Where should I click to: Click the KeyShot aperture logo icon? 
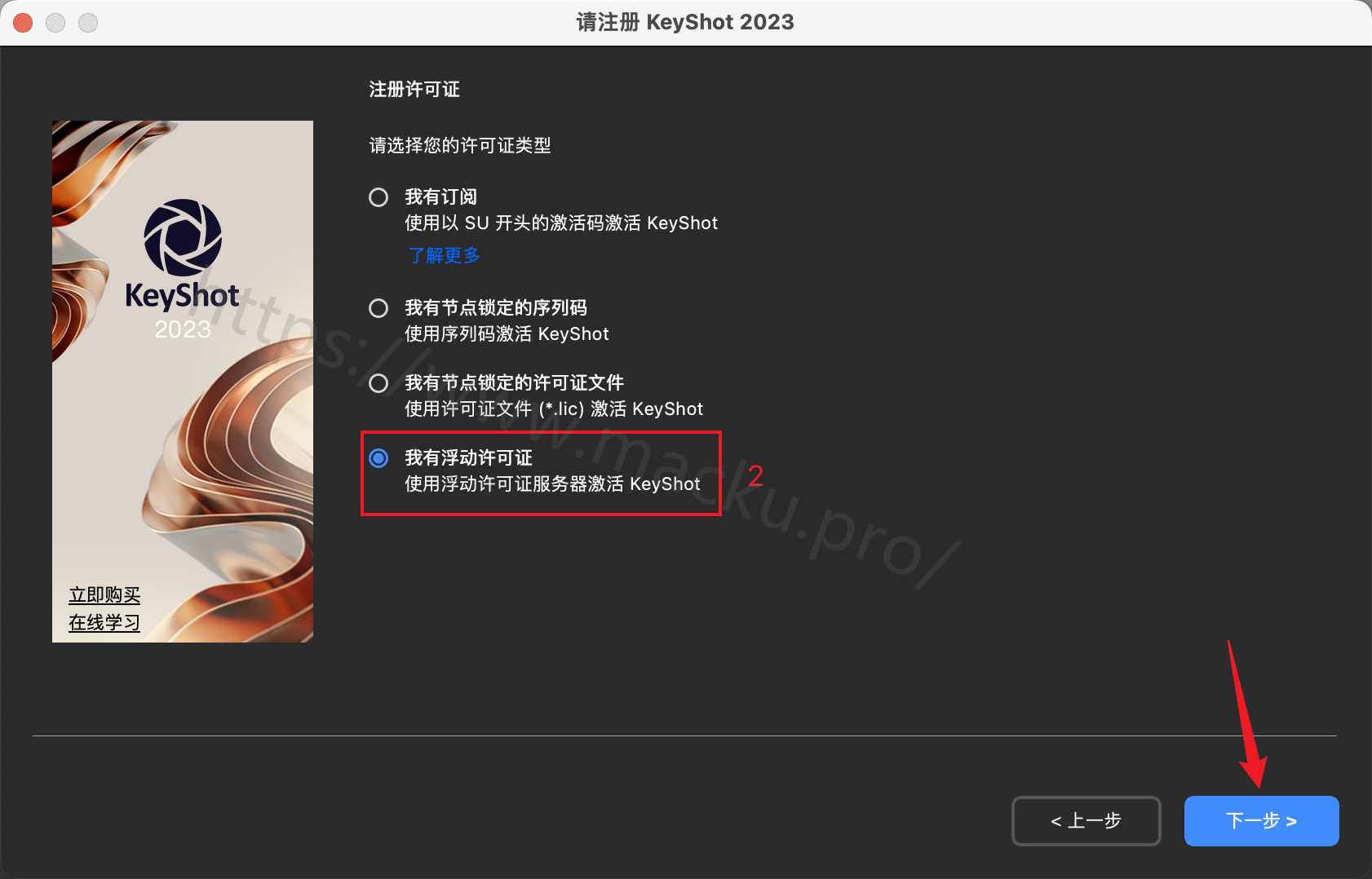183,237
